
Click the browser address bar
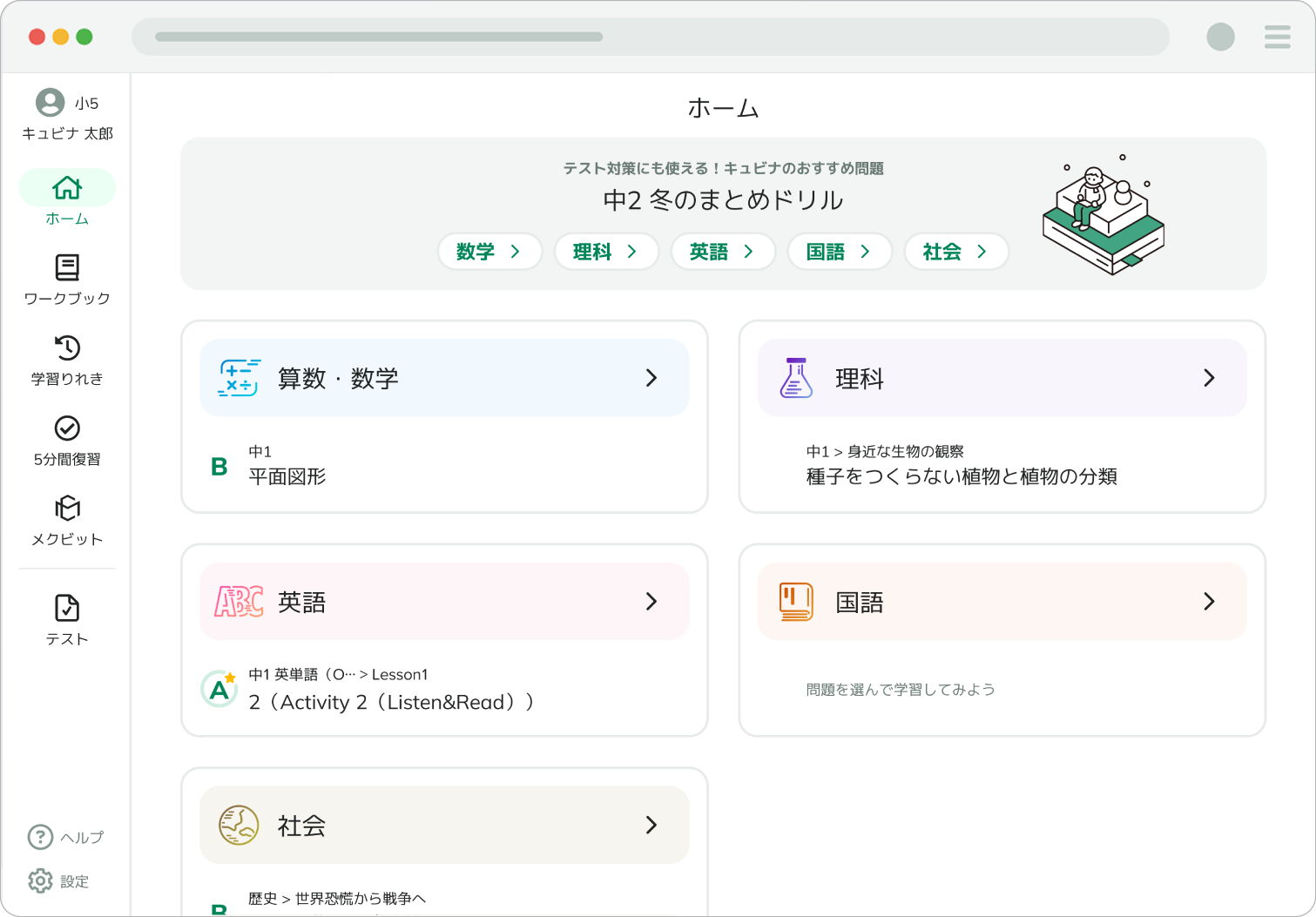[650, 37]
